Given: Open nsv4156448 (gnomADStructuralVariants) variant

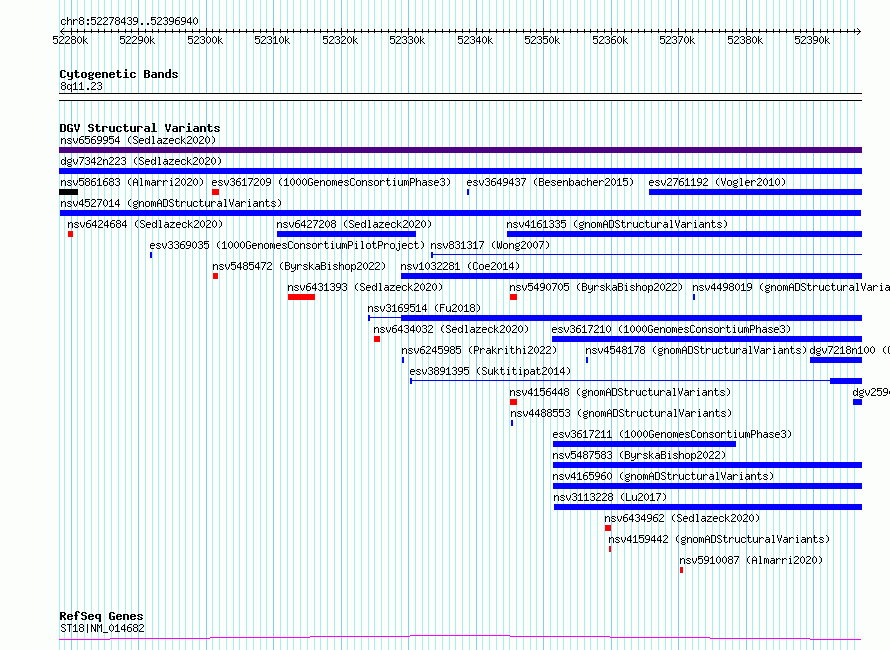Looking at the screenshot, I should pyautogui.click(x=620, y=392).
